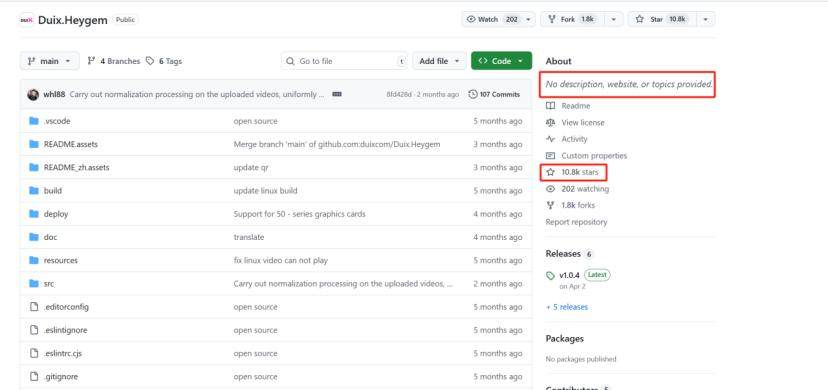
Task: Fork the repository using Fork button
Action: [x=572, y=20]
